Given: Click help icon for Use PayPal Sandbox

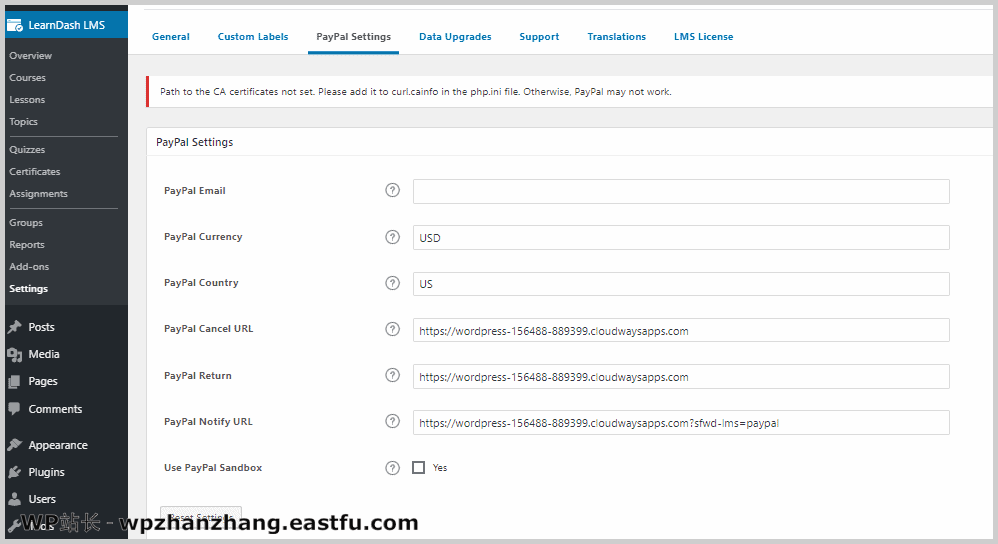Looking at the screenshot, I should pos(393,468).
